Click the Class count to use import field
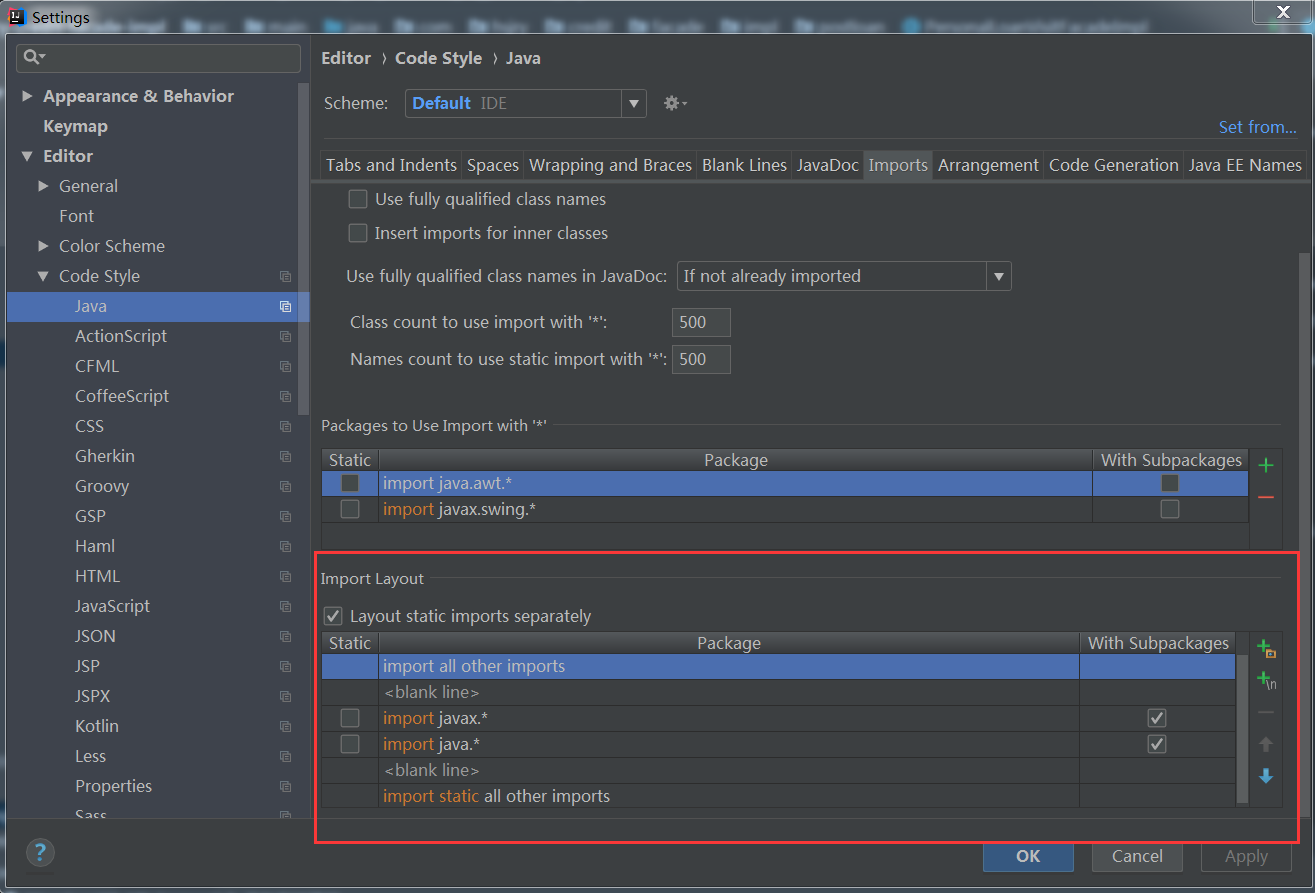 pyautogui.click(x=700, y=322)
